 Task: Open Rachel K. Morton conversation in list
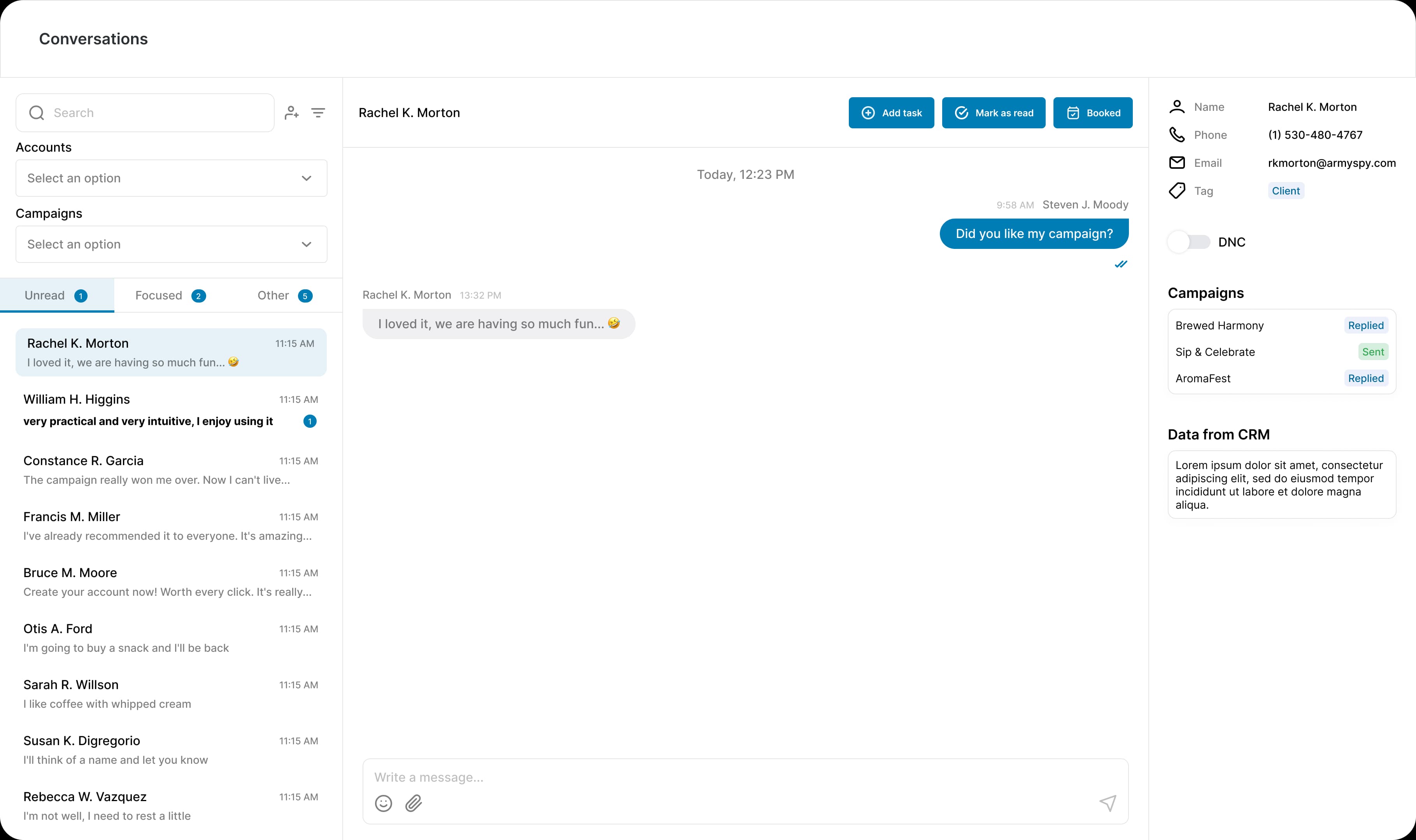coord(171,352)
